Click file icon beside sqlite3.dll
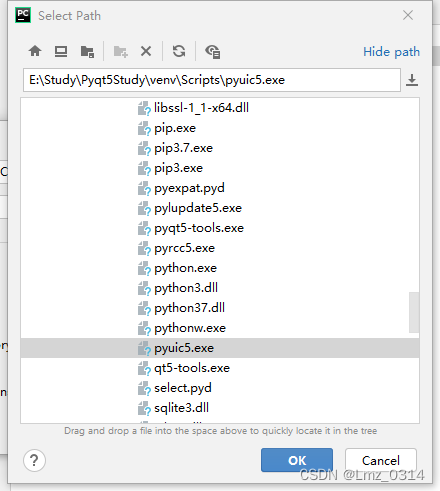Image resolution: width=440 pixels, height=491 pixels. (144, 409)
